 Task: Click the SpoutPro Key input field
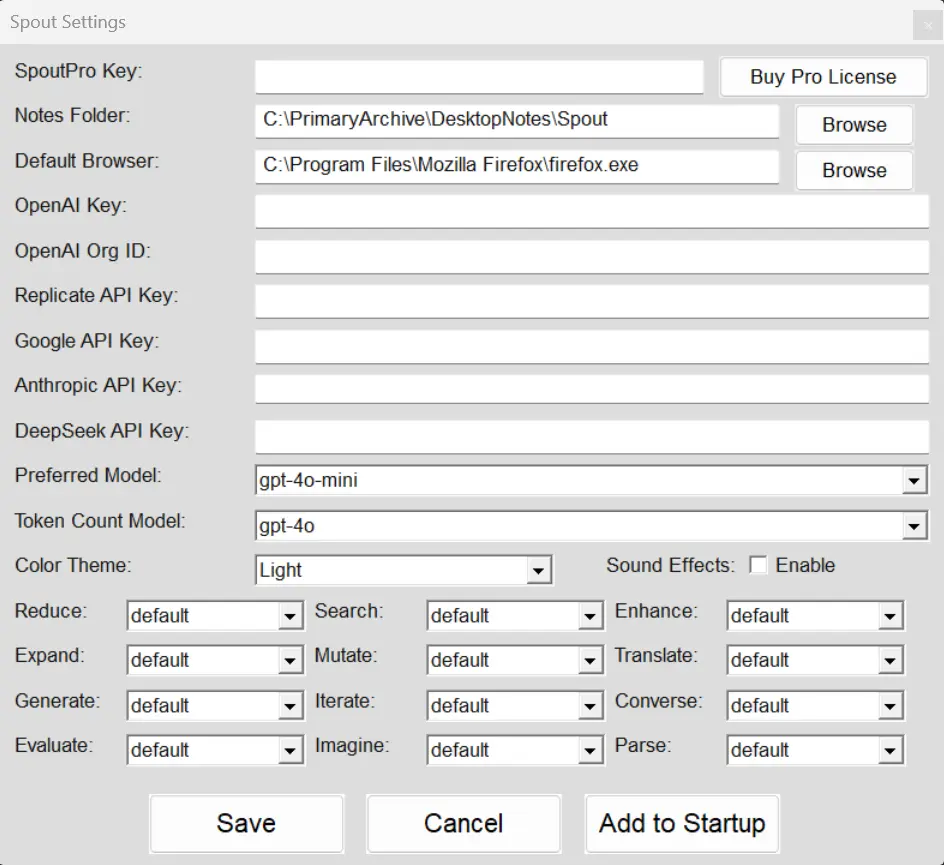click(479, 76)
